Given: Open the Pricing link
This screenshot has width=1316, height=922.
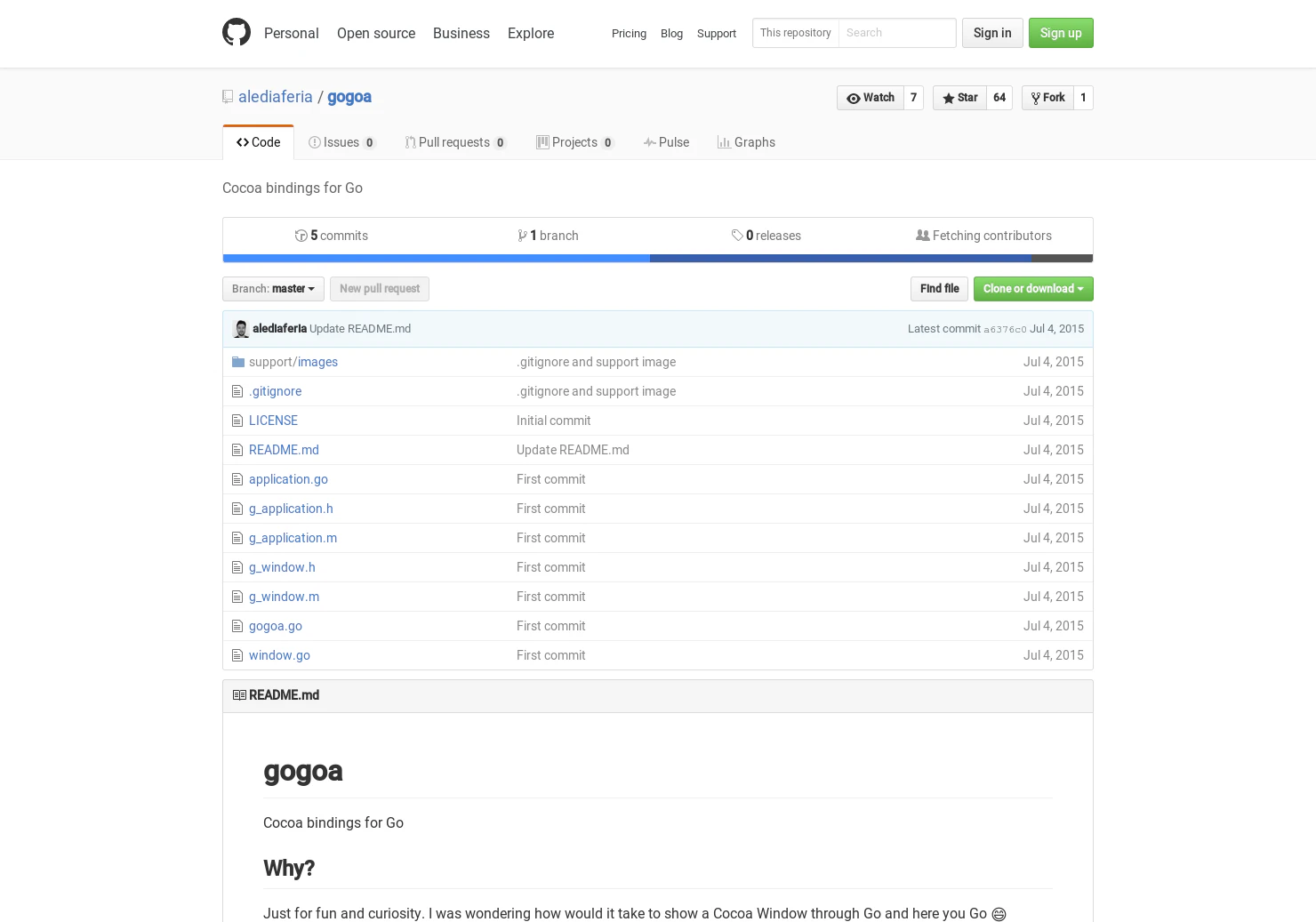Looking at the screenshot, I should (x=629, y=34).
